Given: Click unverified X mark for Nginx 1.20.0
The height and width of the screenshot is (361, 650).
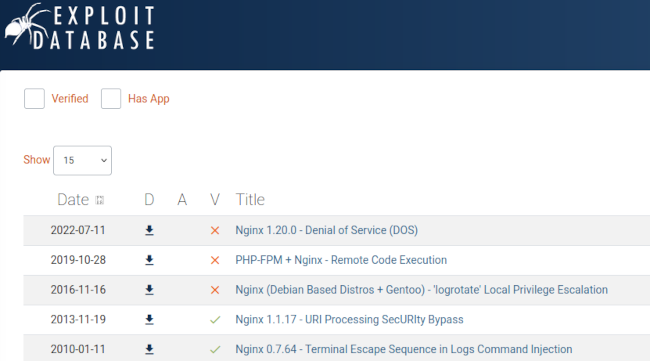Looking at the screenshot, I should point(215,230).
